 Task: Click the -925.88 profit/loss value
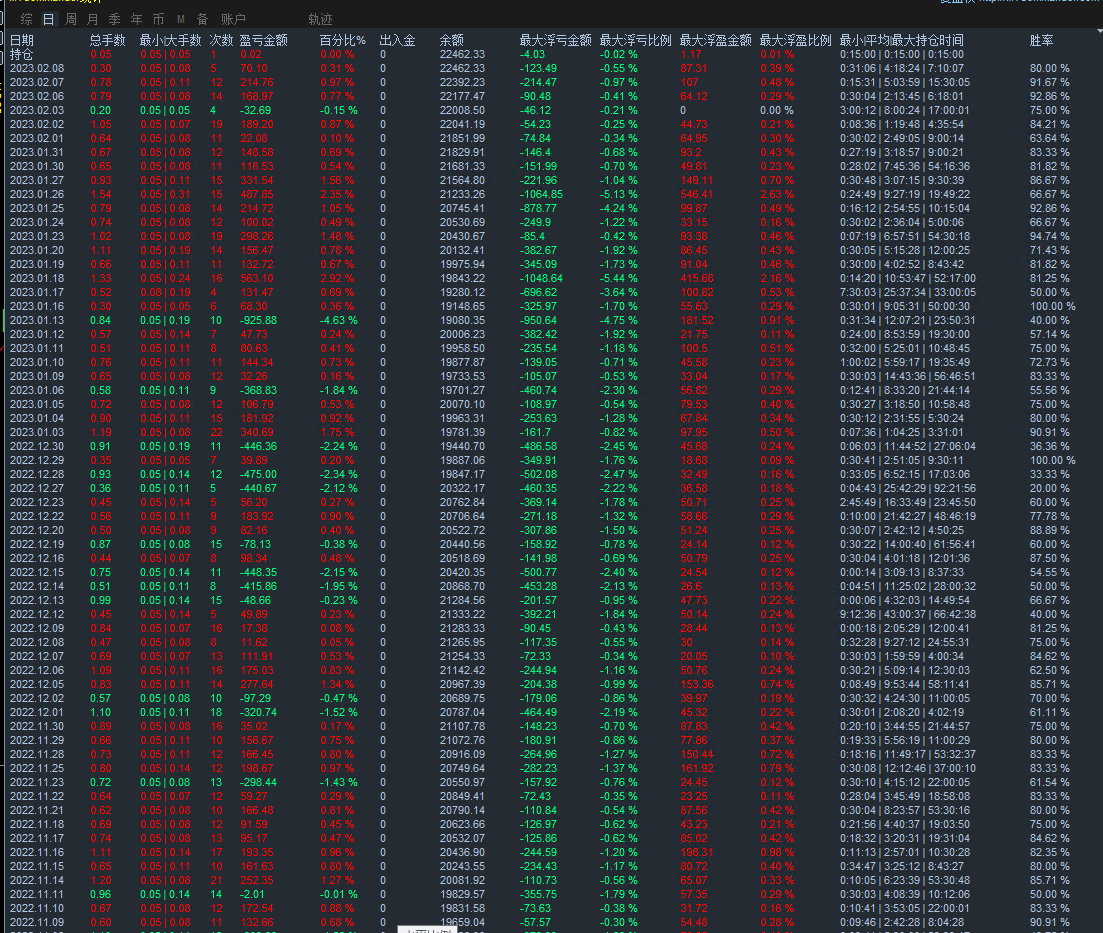(258, 320)
